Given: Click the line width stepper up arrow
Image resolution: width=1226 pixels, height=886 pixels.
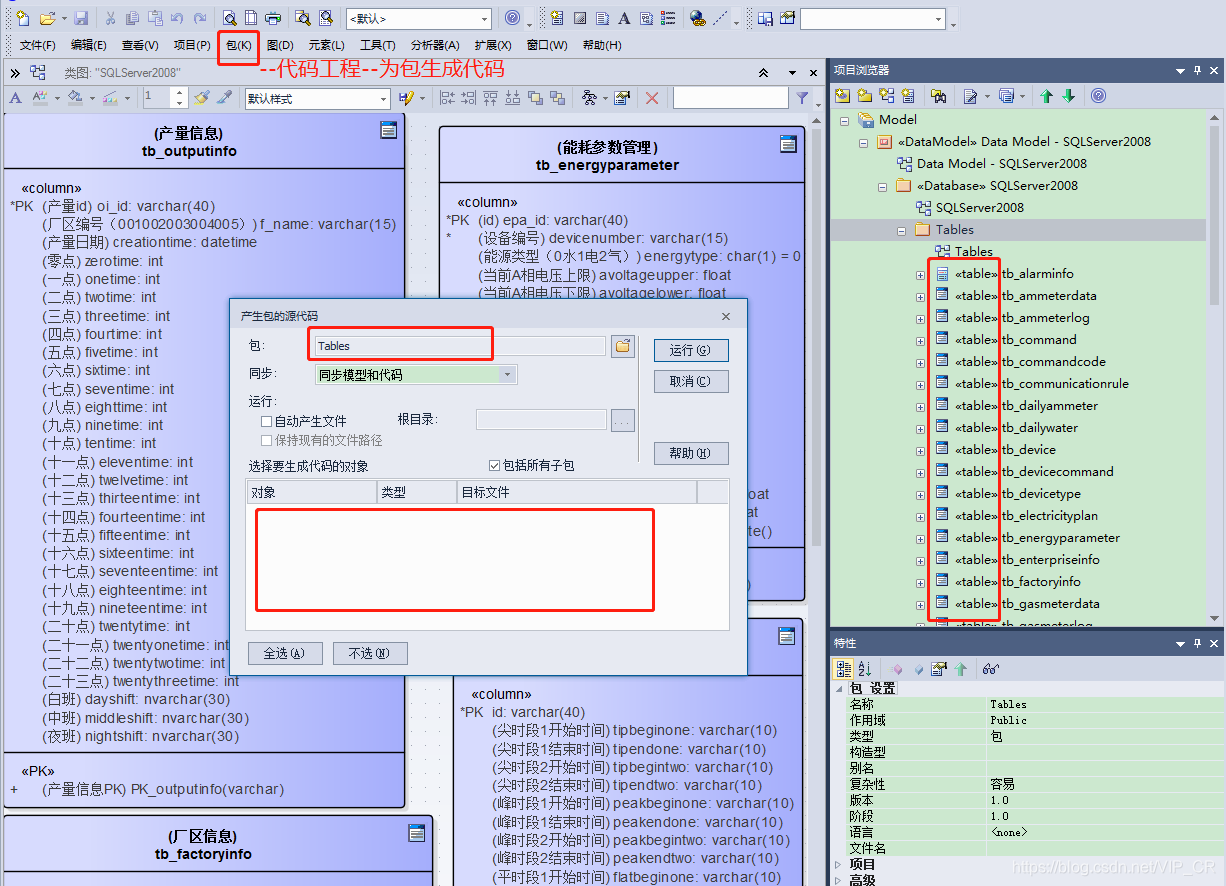Looking at the screenshot, I should click(x=180, y=93).
